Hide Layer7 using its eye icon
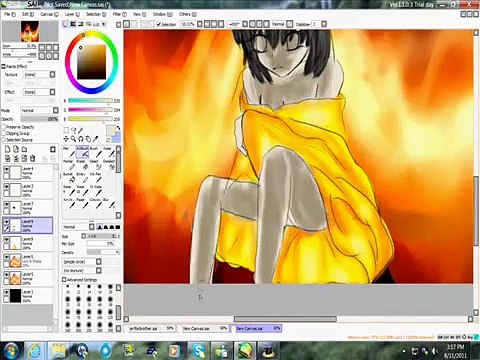Screen dimensions: 480x360 click(x=6, y=204)
